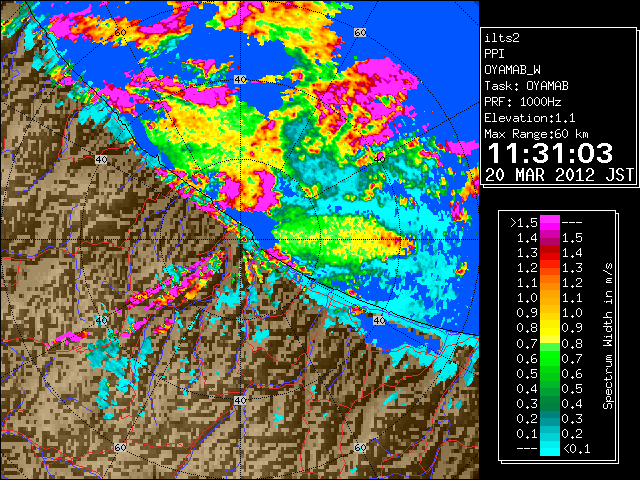This screenshot has height=480, width=640.
Task: Select the "20 MAR 2012 JST" date
Action: coord(559,175)
